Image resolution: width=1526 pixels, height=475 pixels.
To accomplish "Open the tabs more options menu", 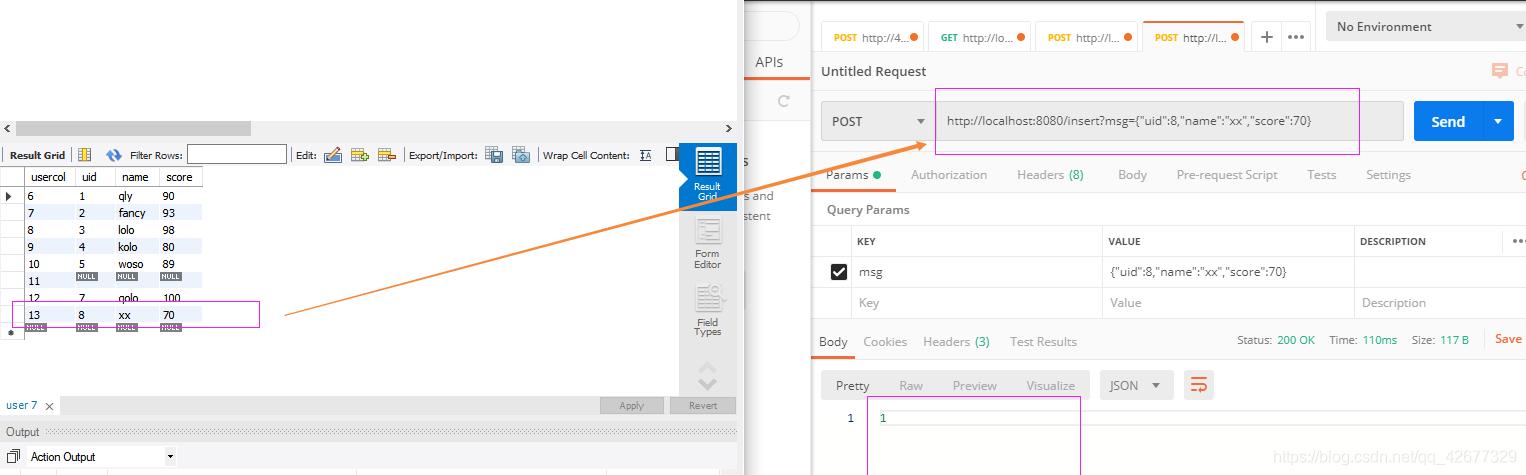I will point(1296,37).
